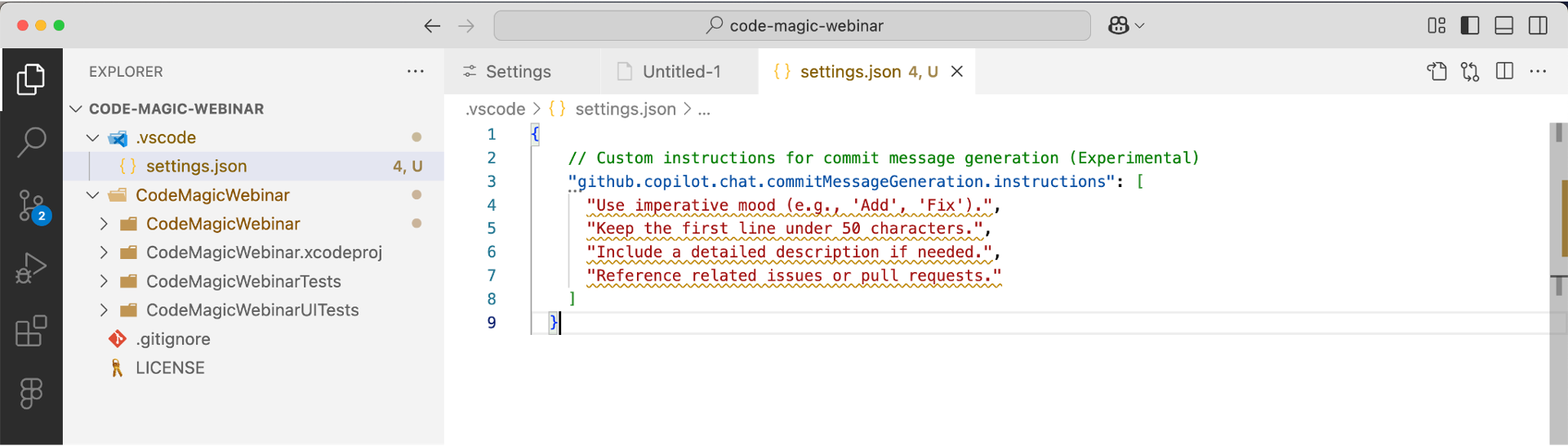Click the source control compare icon in editor toolbar
Image resolution: width=1568 pixels, height=446 pixels.
(x=1471, y=72)
